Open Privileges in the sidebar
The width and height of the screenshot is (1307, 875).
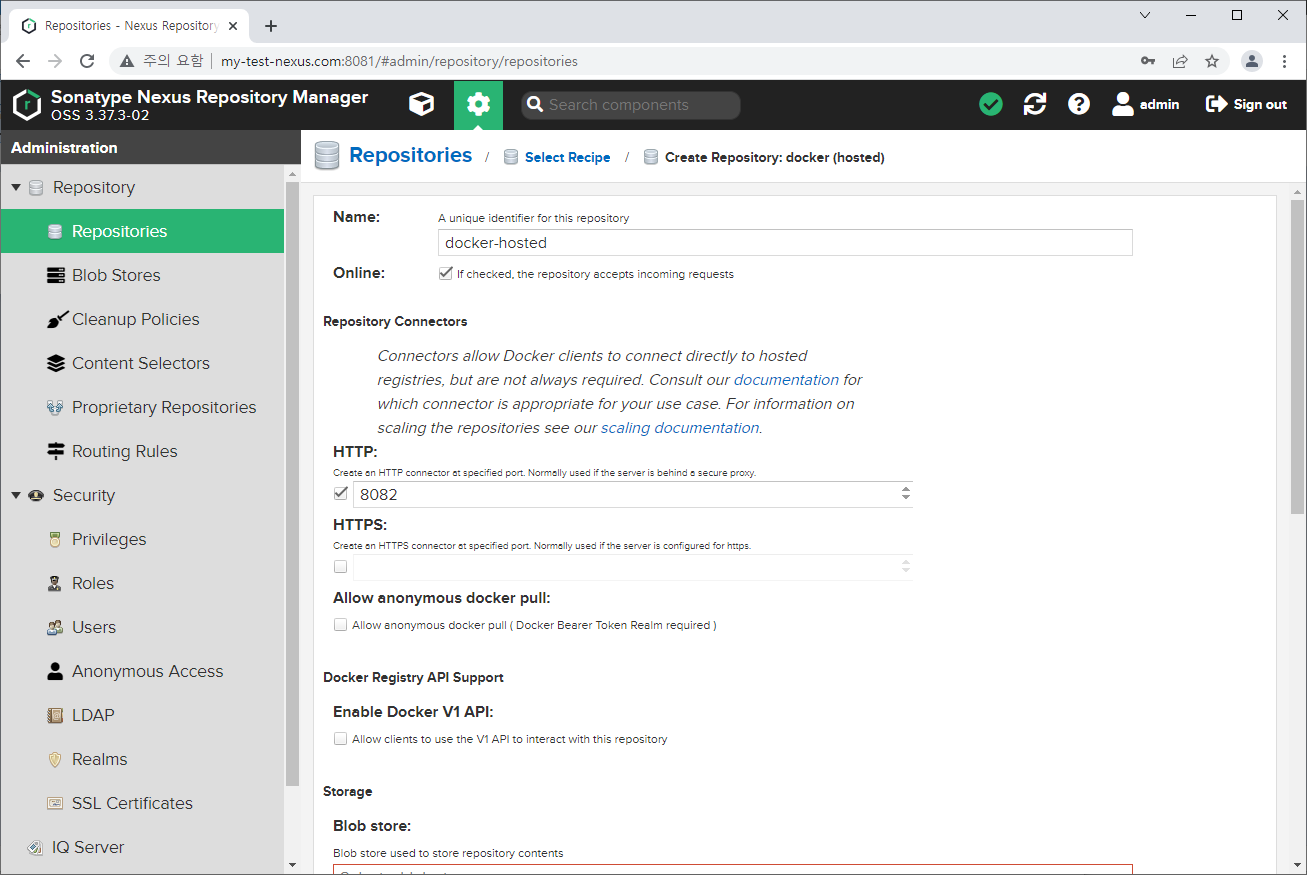[x=142, y=539]
